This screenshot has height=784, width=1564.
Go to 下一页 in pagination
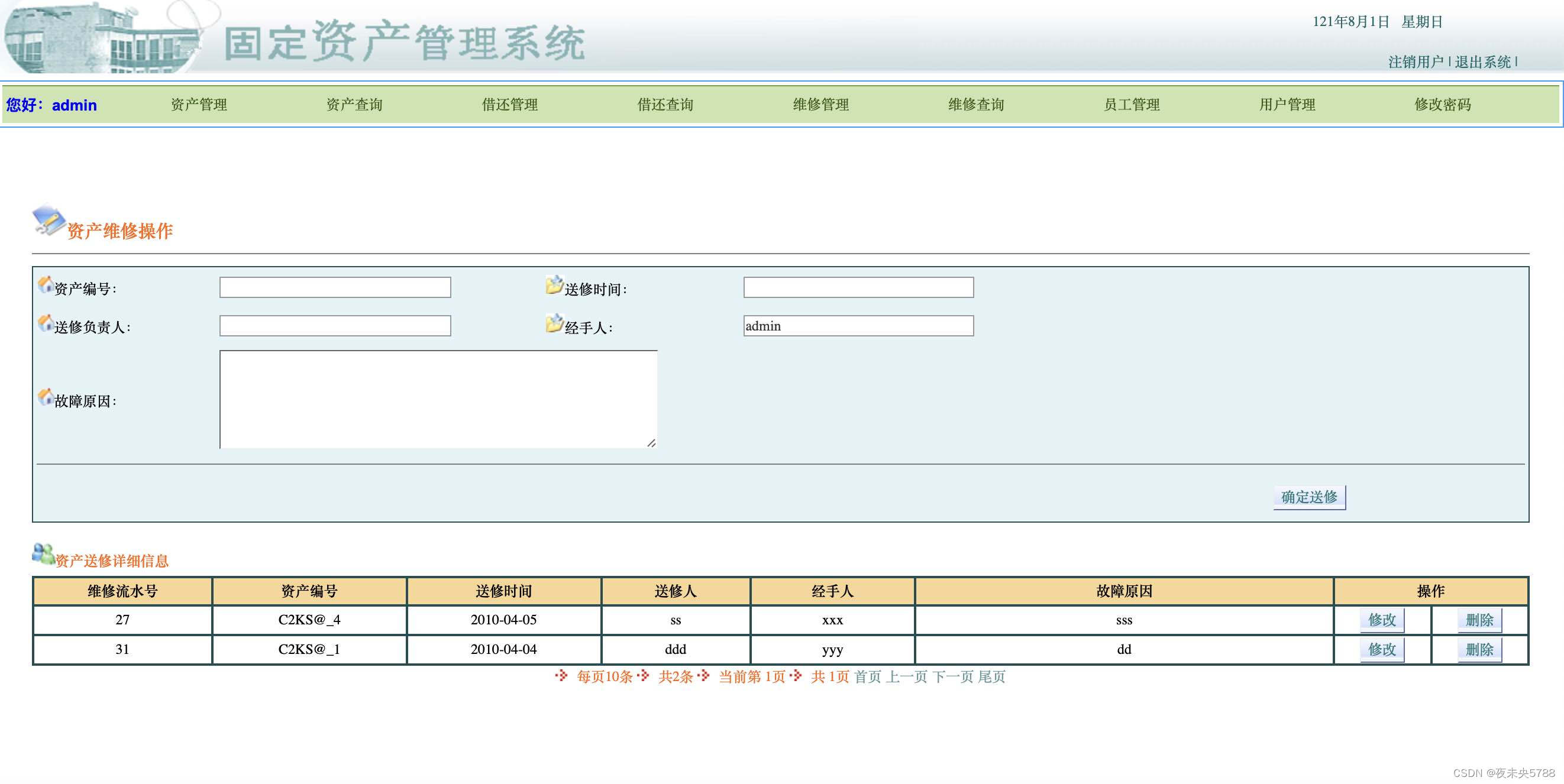pos(952,676)
